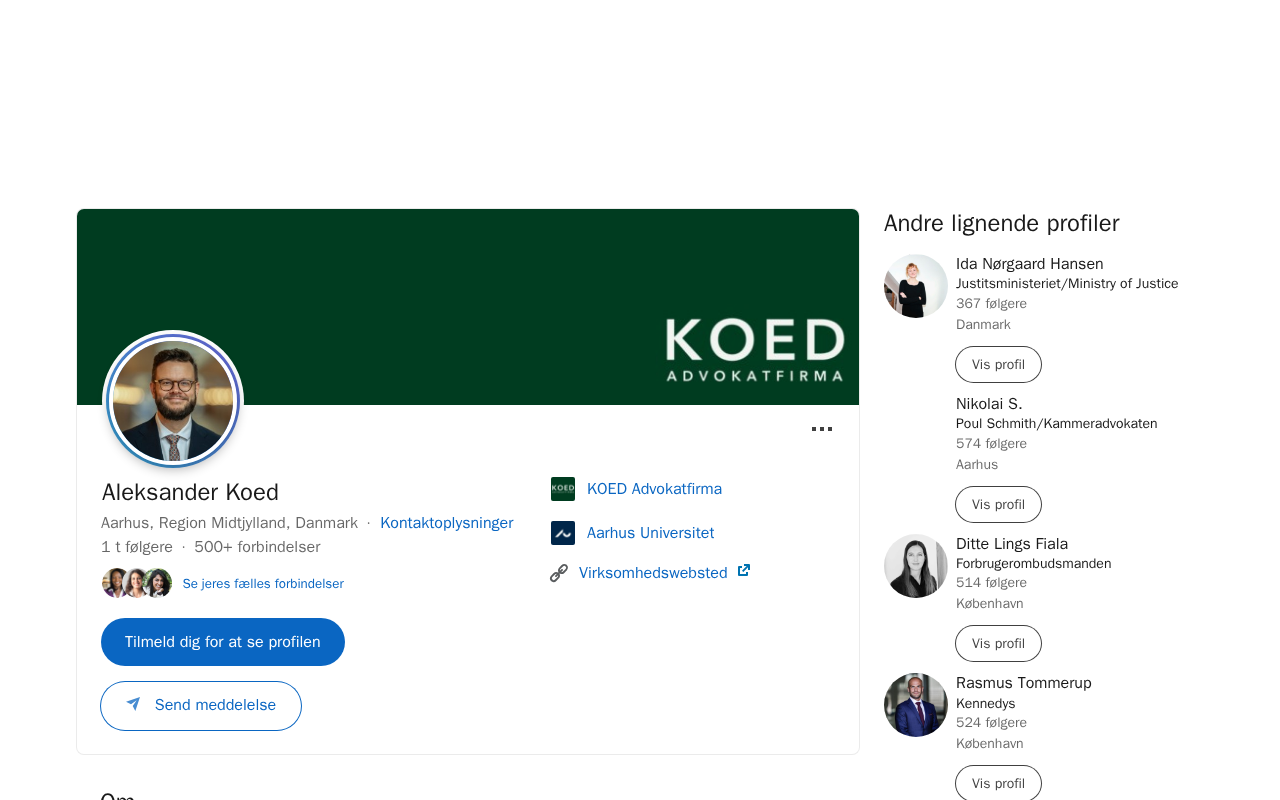Click the mutual connections avatar group
This screenshot has height=800, width=1280.
click(137, 583)
